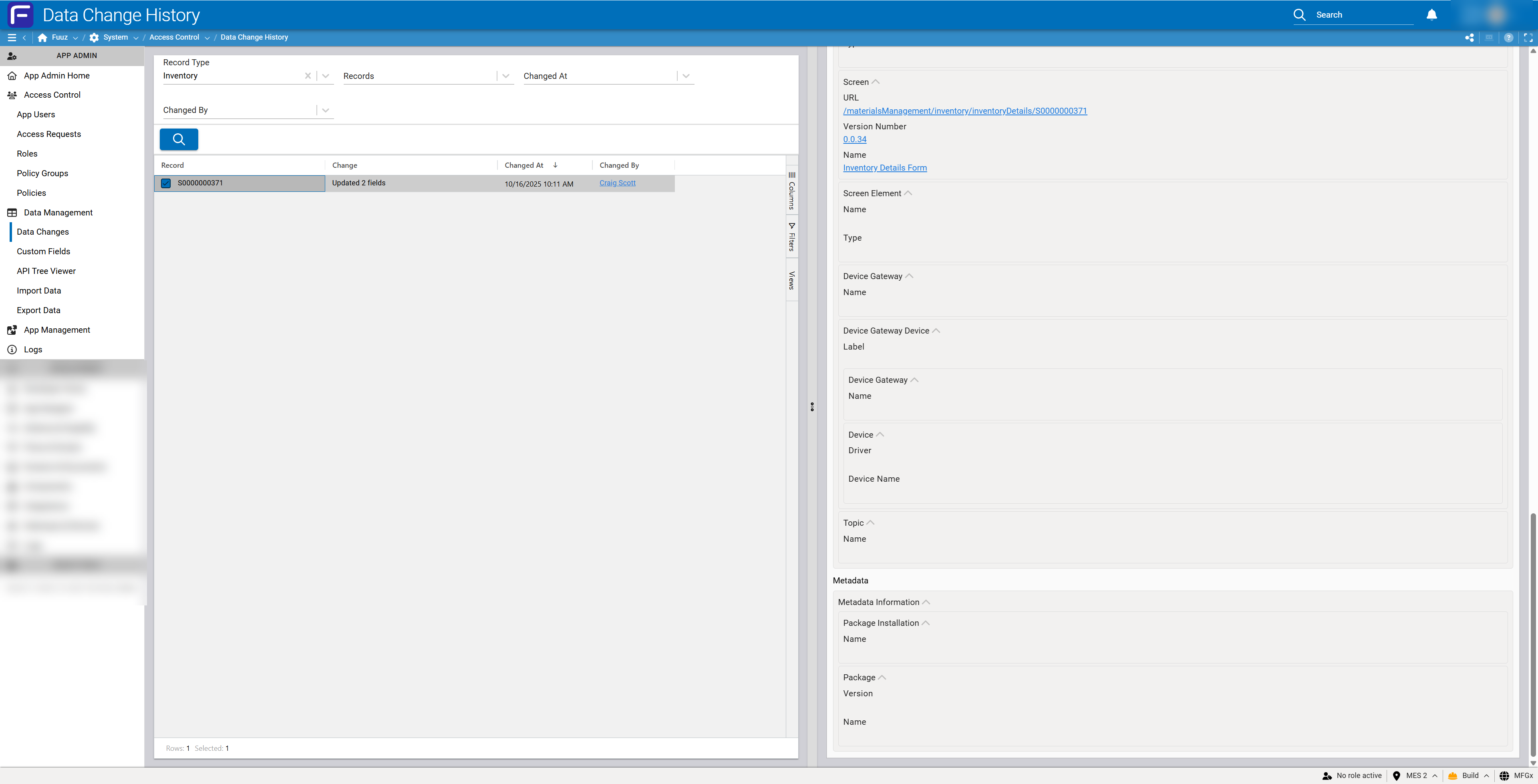Image resolution: width=1538 pixels, height=784 pixels.
Task: Click the globe icon by MFGx
Action: [x=1504, y=776]
